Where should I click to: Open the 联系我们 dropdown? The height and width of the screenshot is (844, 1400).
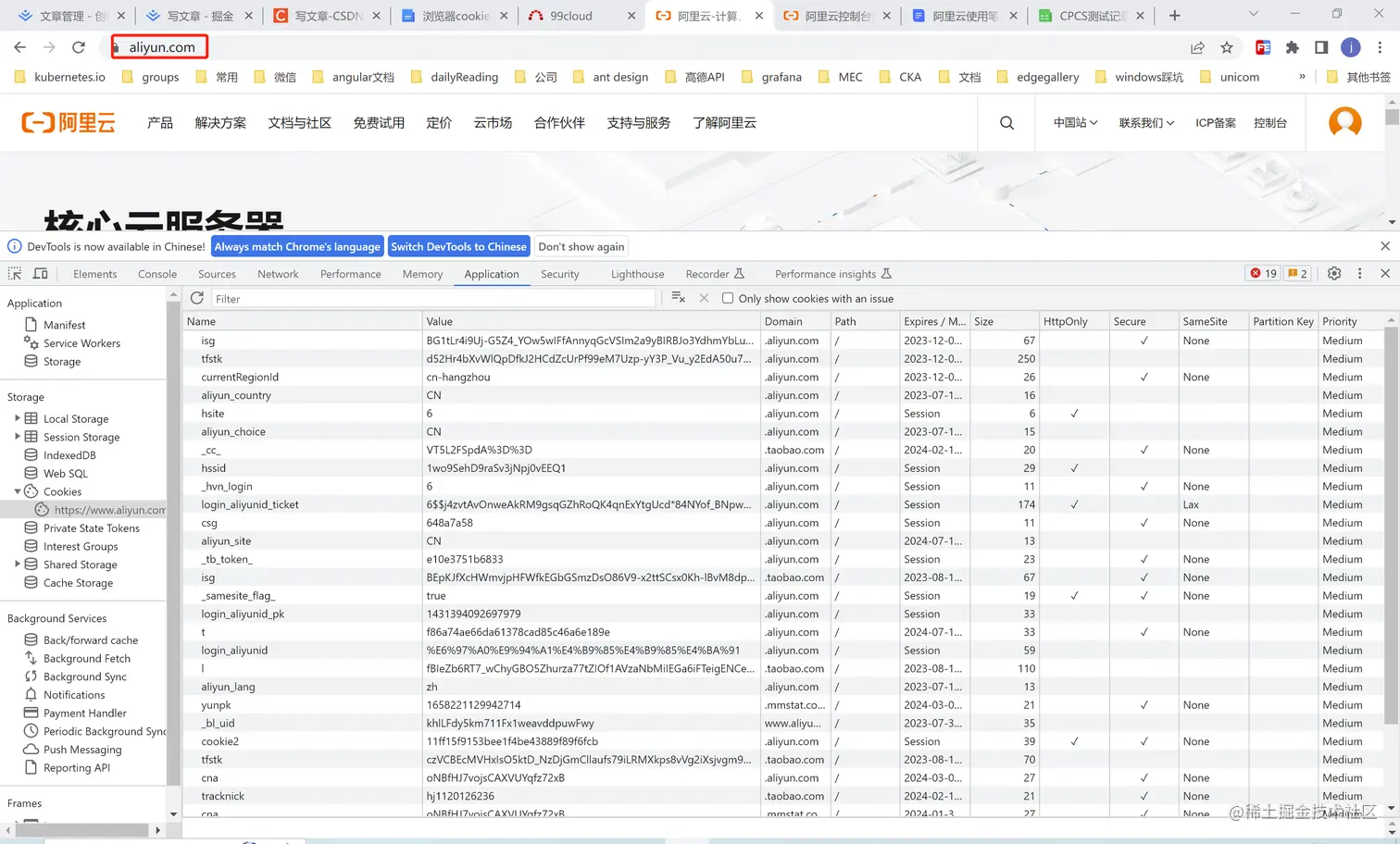(1146, 122)
